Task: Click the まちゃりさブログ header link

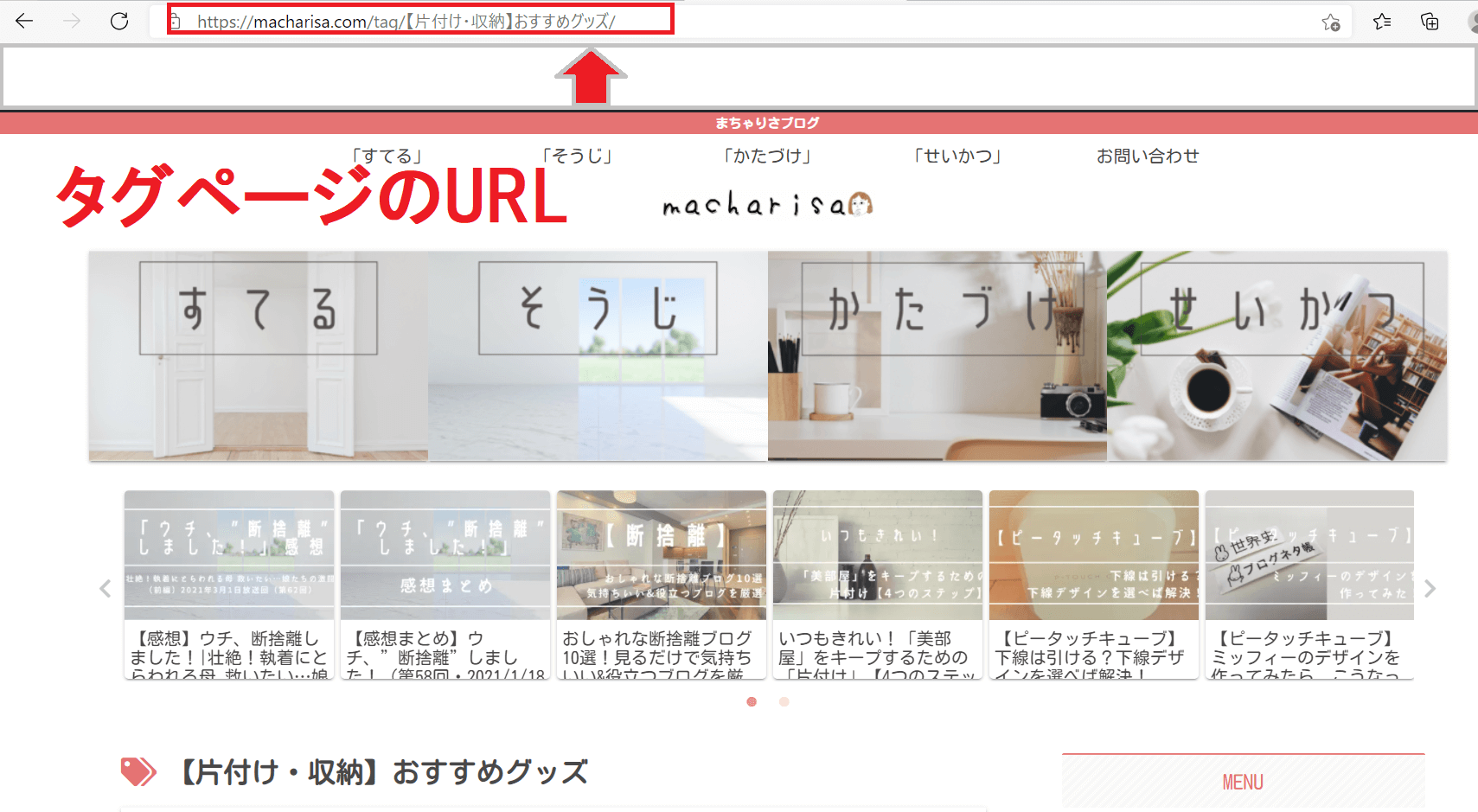Action: [766, 123]
